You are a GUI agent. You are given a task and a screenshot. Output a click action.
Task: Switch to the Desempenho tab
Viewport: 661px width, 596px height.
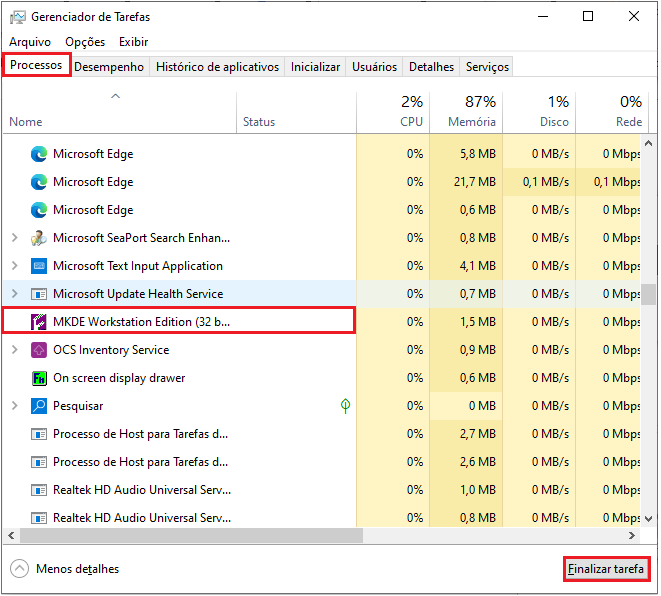click(109, 67)
